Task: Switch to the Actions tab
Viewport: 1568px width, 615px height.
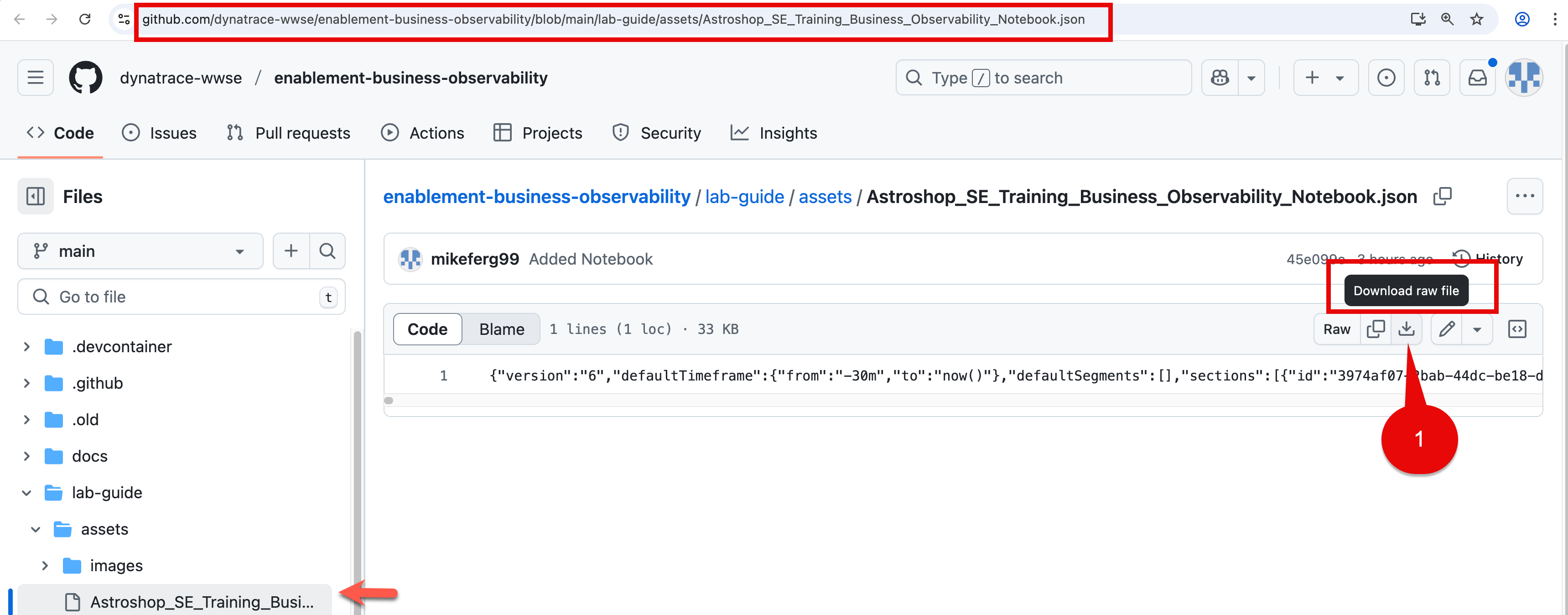Action: (422, 133)
